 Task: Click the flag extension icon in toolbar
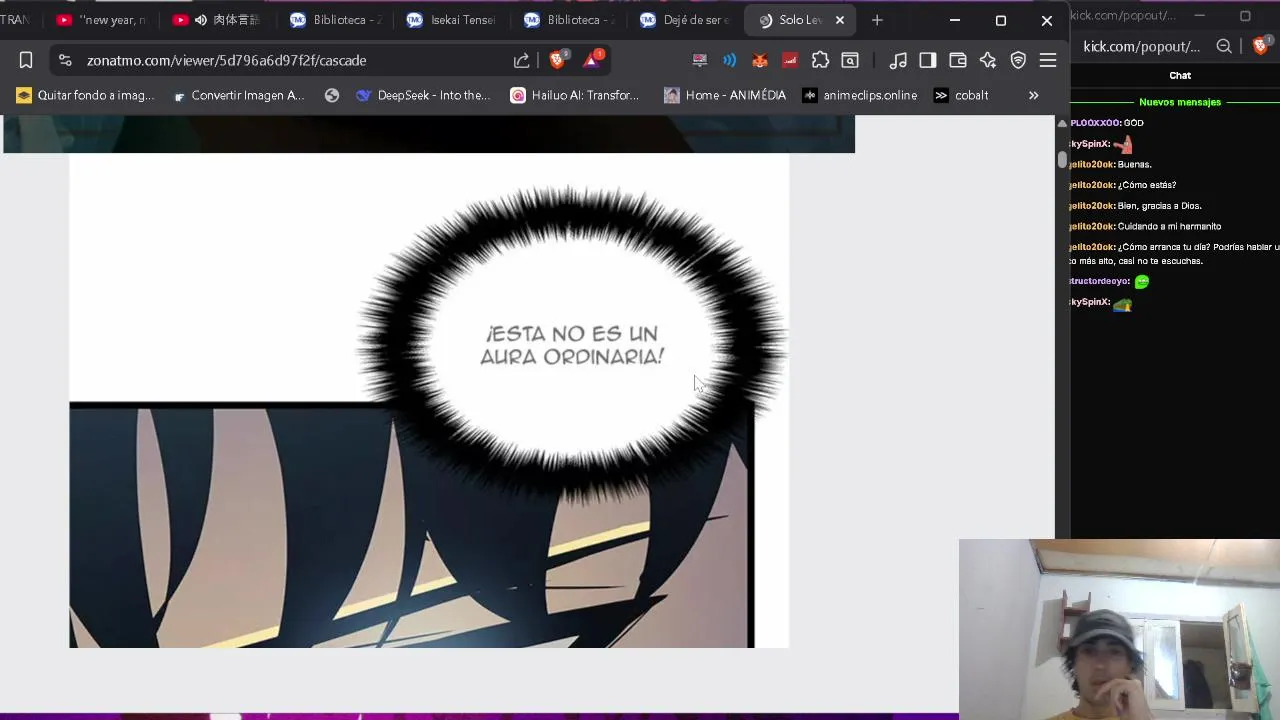700,61
